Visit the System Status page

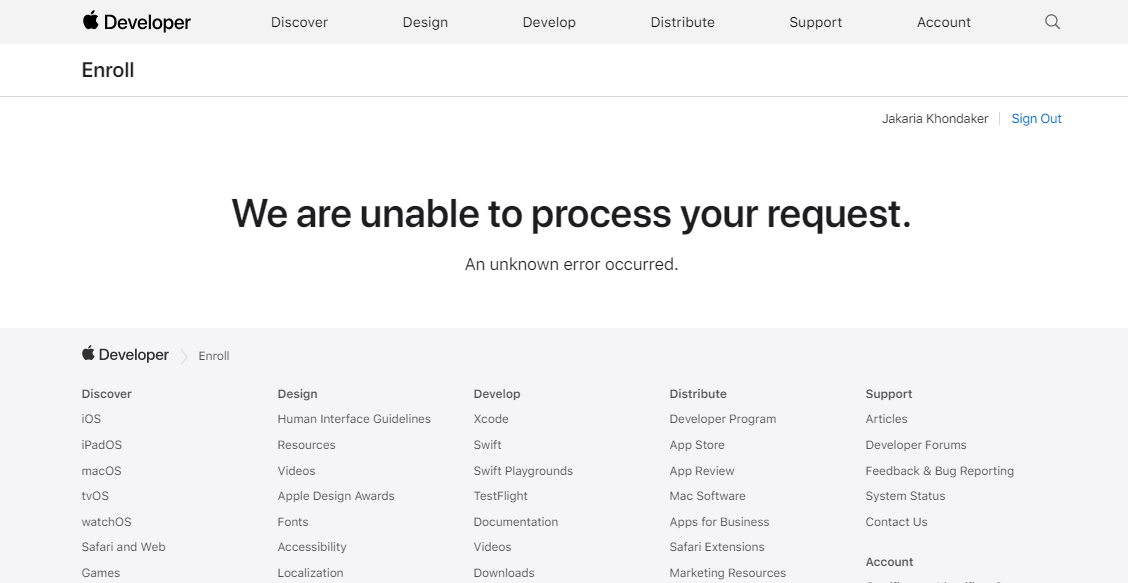click(905, 495)
